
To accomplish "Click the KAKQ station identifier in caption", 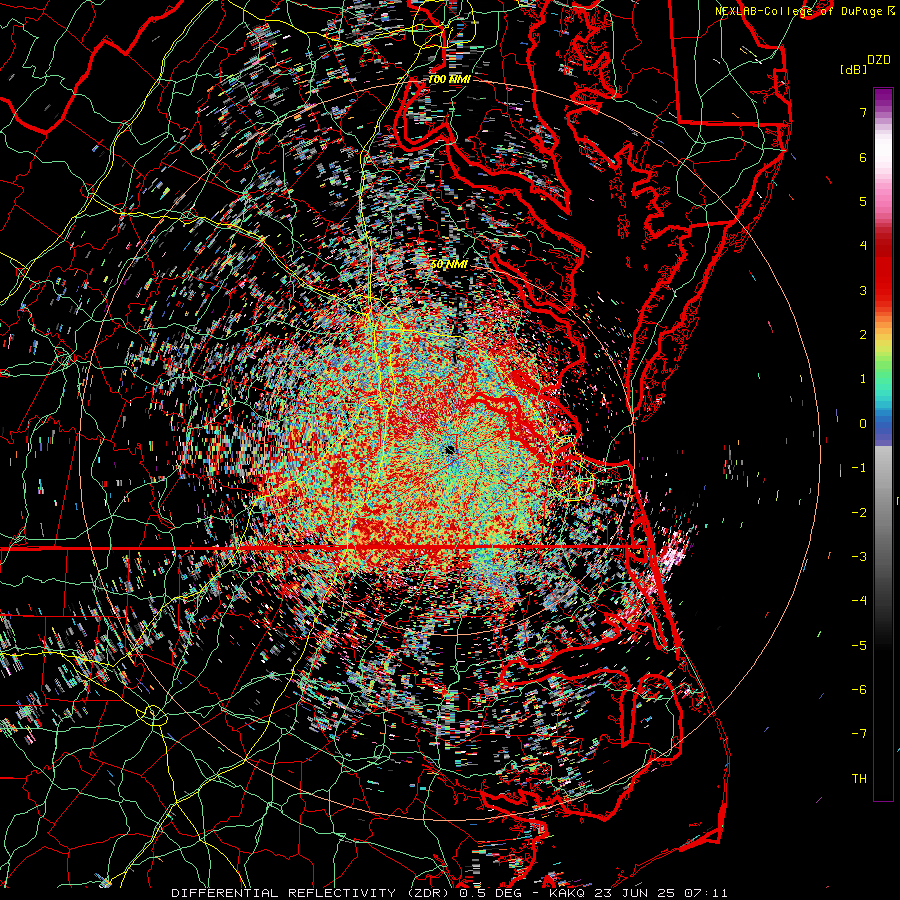I will click(567, 893).
